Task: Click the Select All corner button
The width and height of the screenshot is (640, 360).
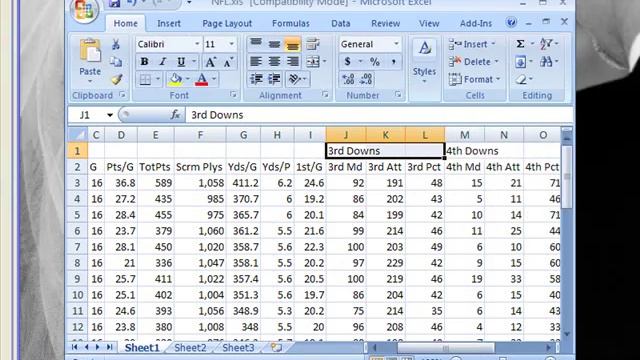Action: click(78, 135)
